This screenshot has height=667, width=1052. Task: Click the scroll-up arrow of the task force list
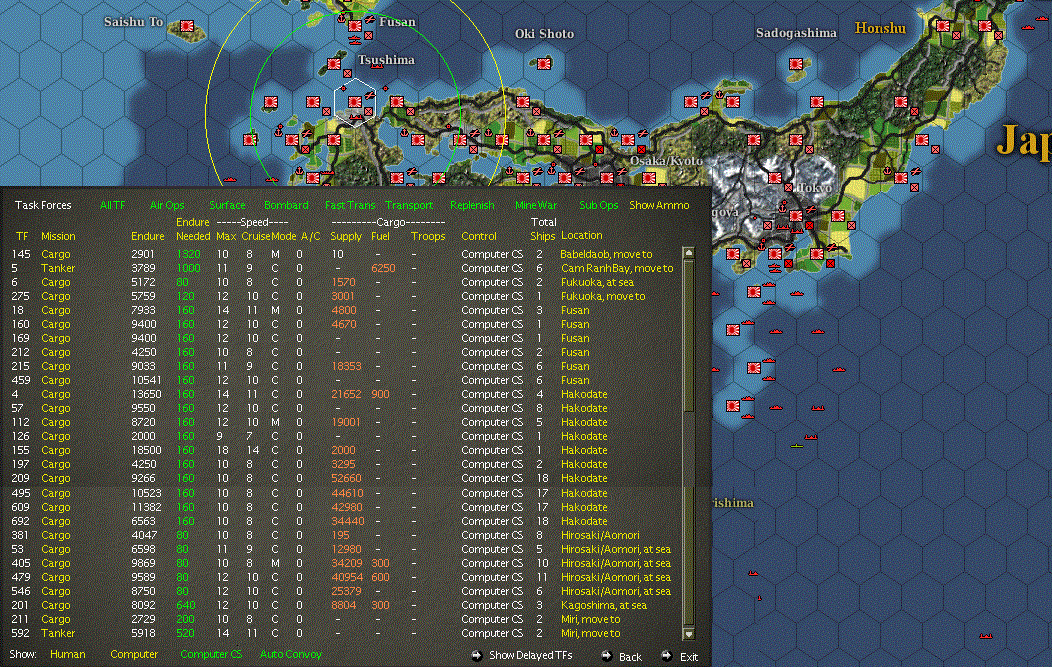pyautogui.click(x=688, y=253)
